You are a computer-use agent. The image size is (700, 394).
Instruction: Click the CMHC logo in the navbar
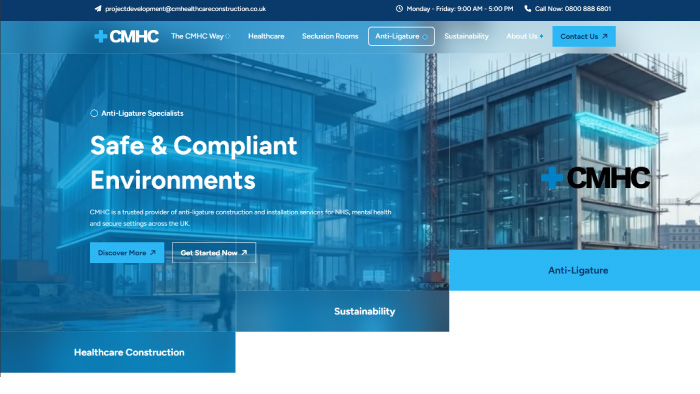[x=126, y=36]
